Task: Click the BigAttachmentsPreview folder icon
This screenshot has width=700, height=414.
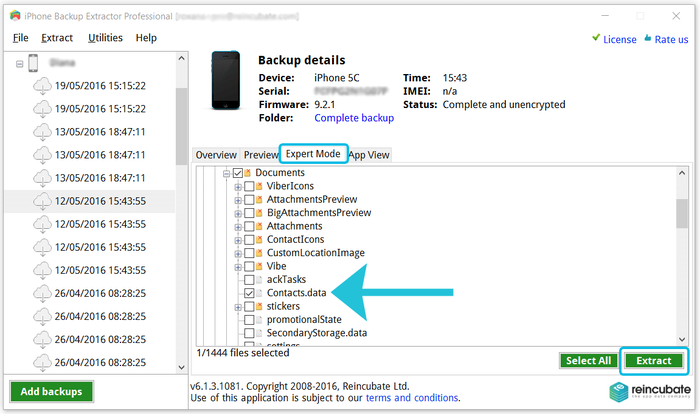Action: 259,213
